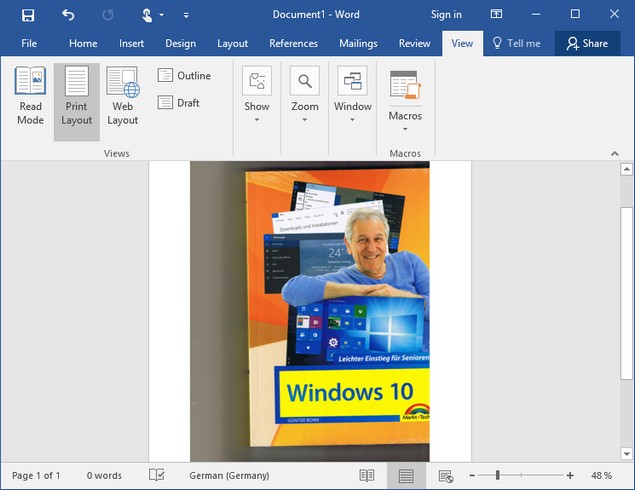Click the 48 % zoom level
Image resolution: width=635 pixels, height=490 pixels.
(601, 475)
